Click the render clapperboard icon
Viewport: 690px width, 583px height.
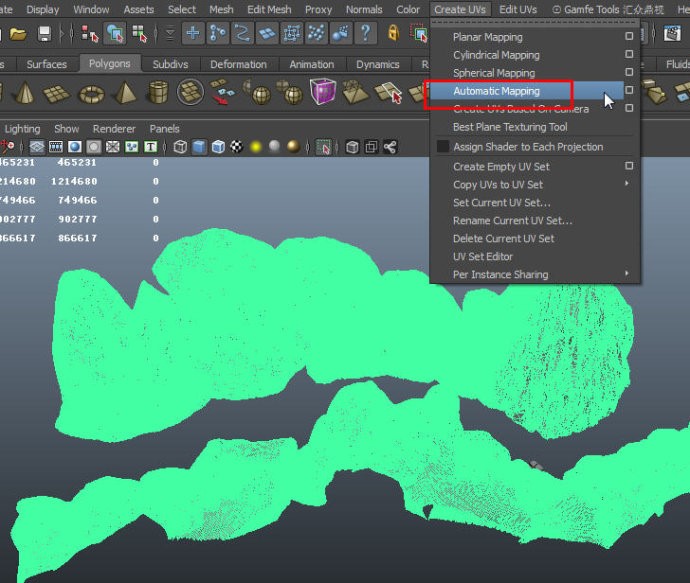(672, 33)
